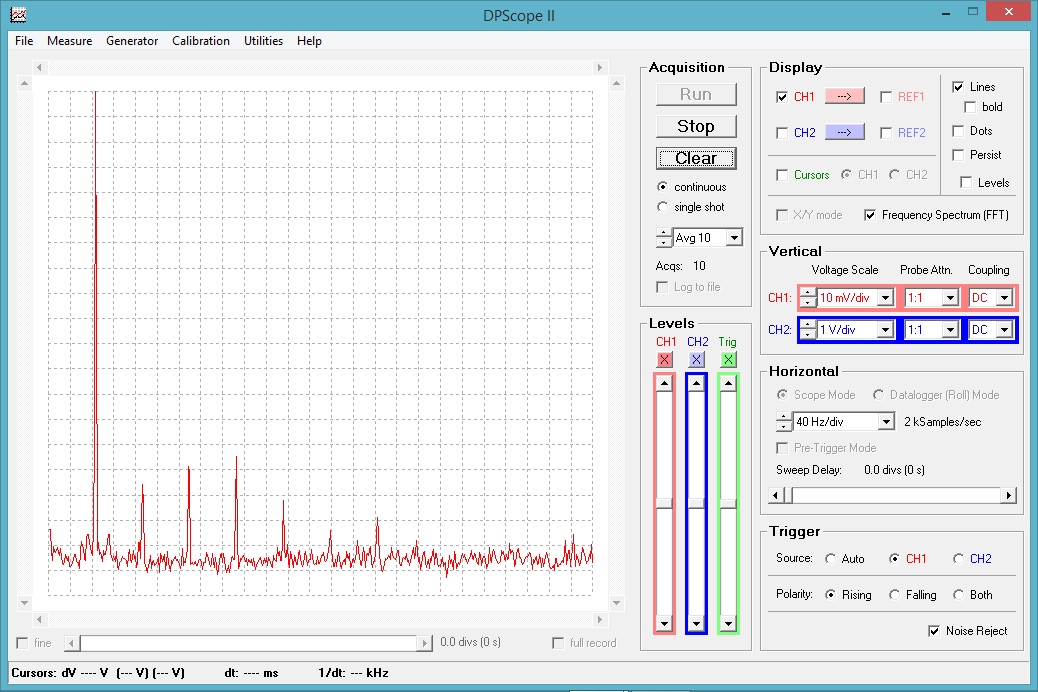Click the 40 Hz/div spinner arrows
The width and height of the screenshot is (1038, 692).
[784, 422]
